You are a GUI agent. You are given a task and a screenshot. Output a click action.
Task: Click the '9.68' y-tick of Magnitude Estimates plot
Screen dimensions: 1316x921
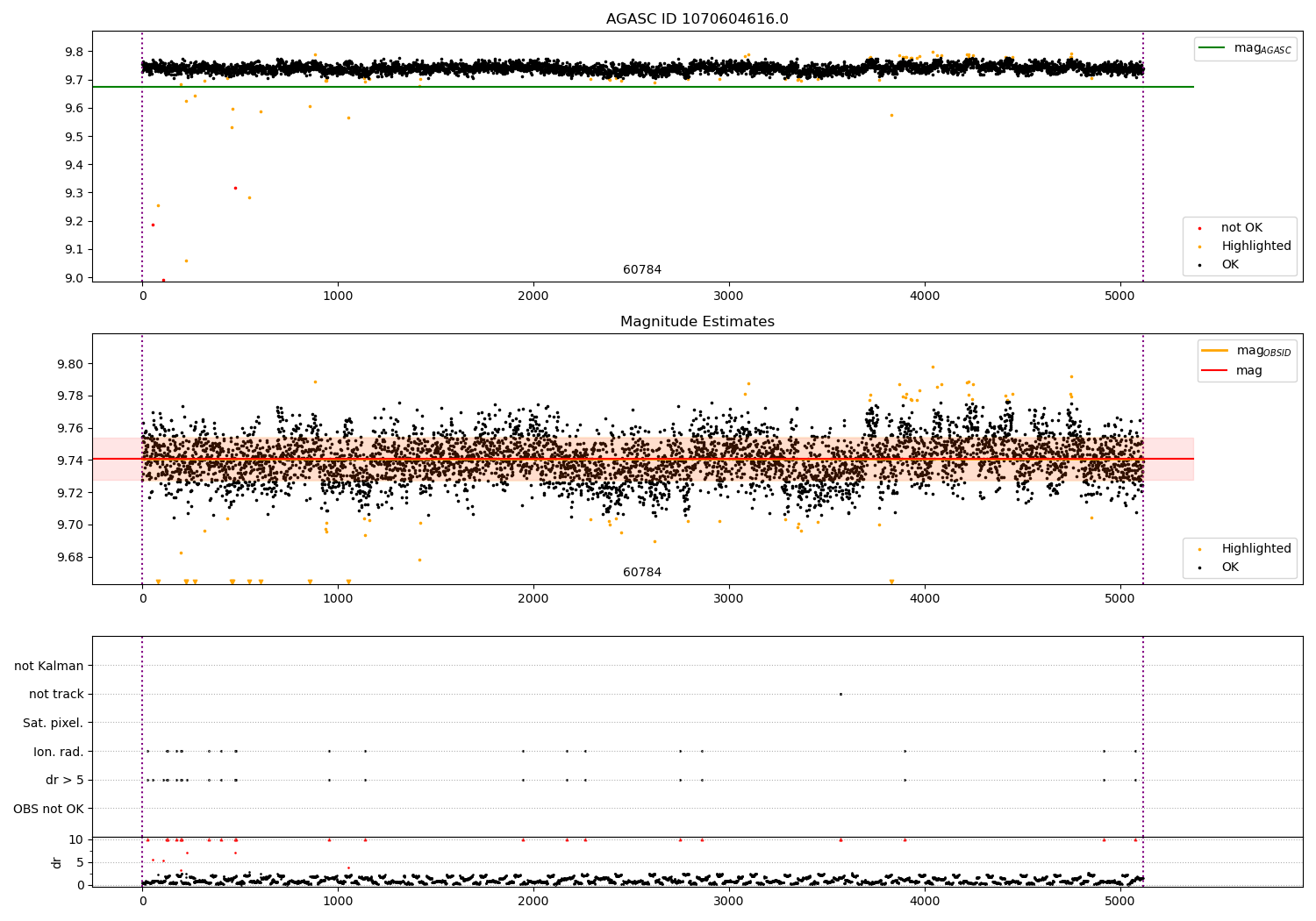pyautogui.click(x=71, y=557)
